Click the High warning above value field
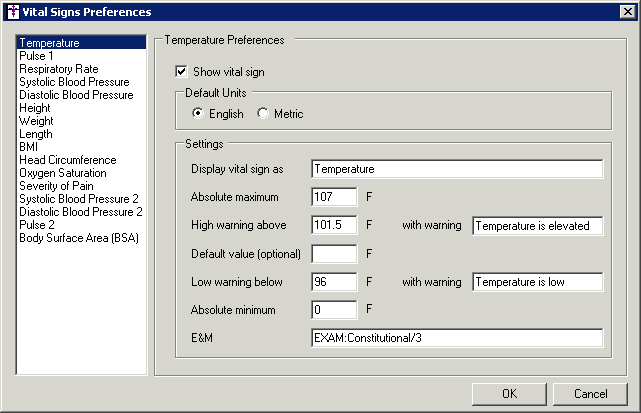641x413 pixels. (334, 225)
